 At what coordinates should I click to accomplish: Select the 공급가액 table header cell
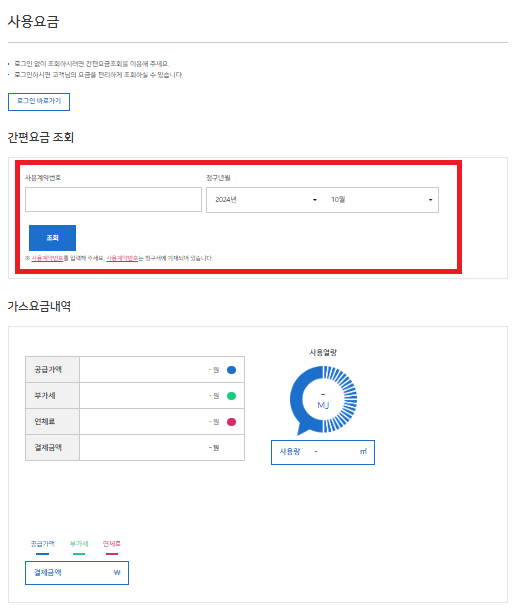[52, 369]
